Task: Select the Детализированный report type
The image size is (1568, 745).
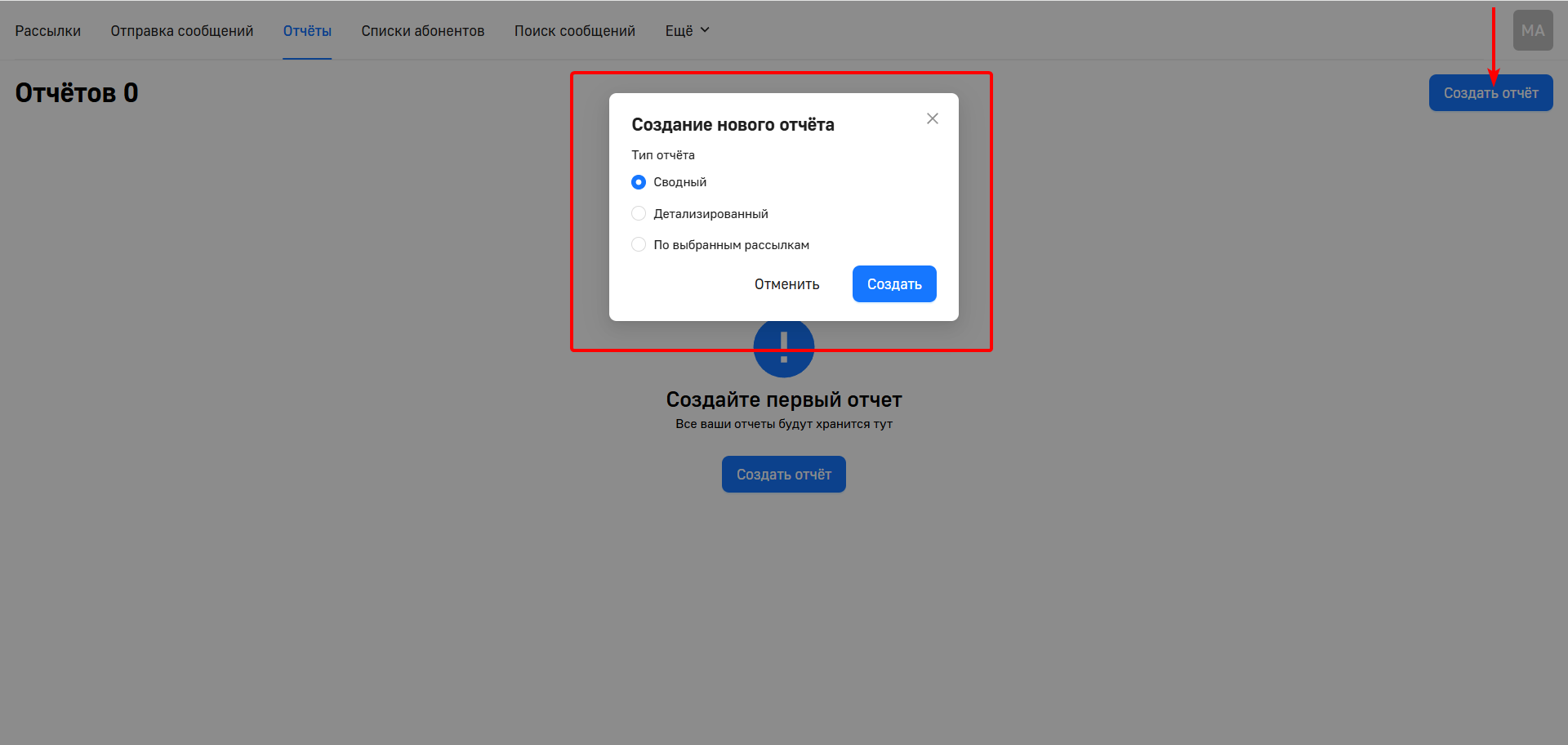Action: [639, 213]
